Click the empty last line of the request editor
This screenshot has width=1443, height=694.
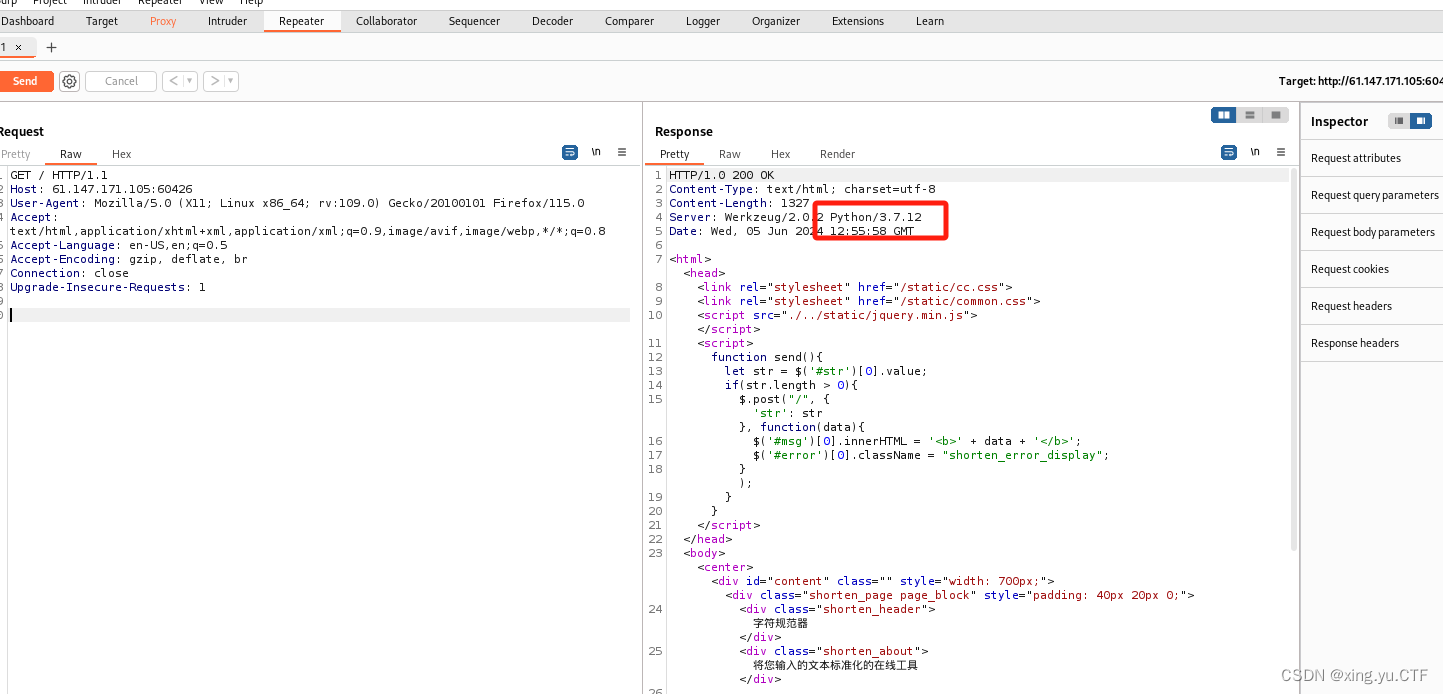point(320,315)
